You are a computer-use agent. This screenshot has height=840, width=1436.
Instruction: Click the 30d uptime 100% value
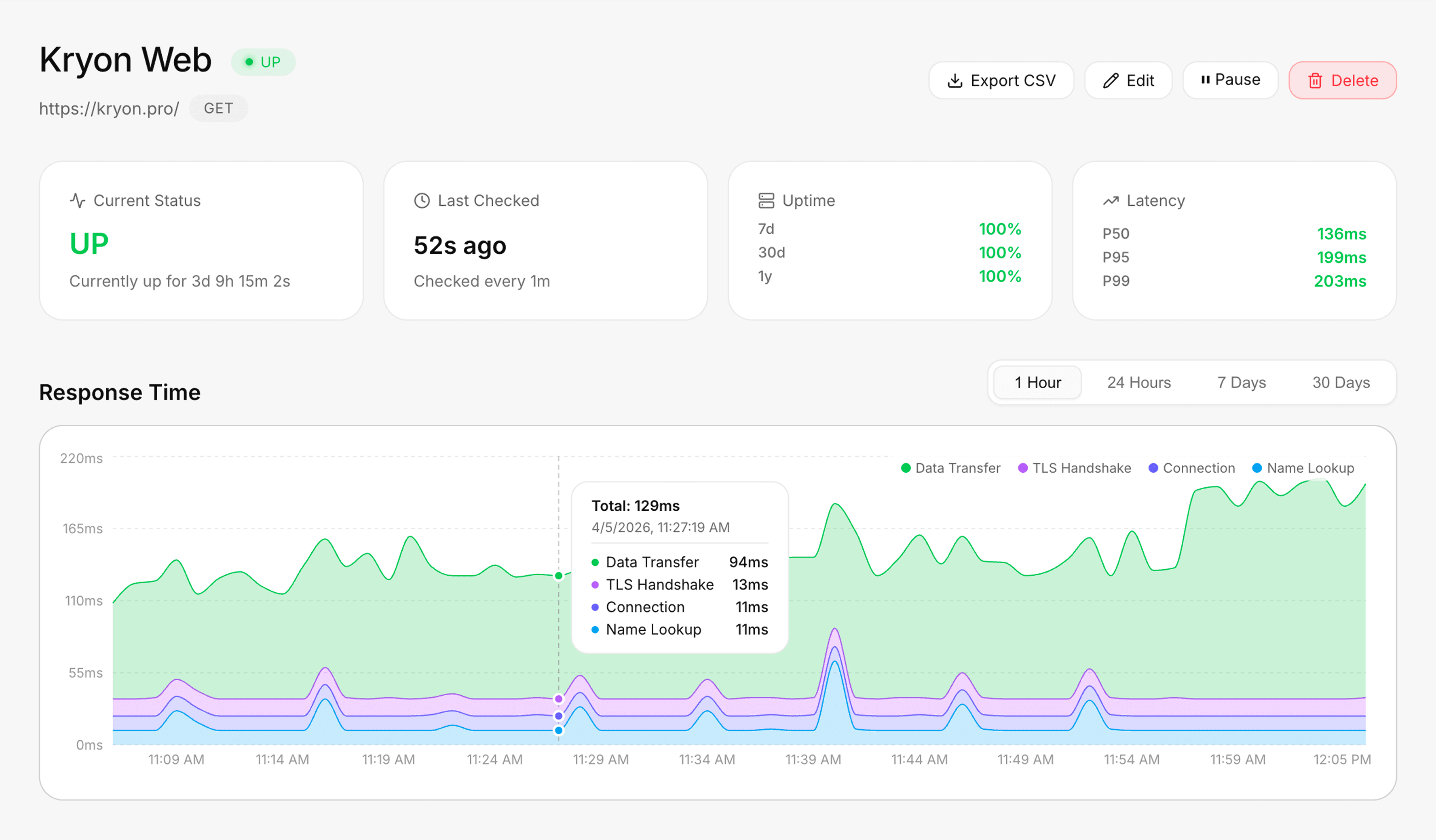(x=1000, y=252)
